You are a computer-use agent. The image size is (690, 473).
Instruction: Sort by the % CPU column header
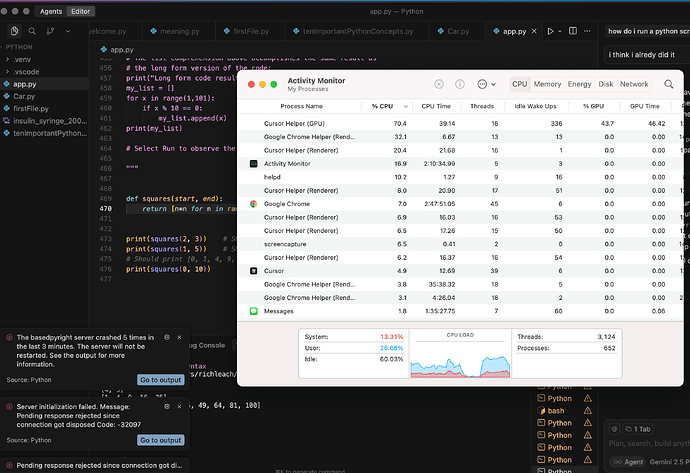click(382, 105)
